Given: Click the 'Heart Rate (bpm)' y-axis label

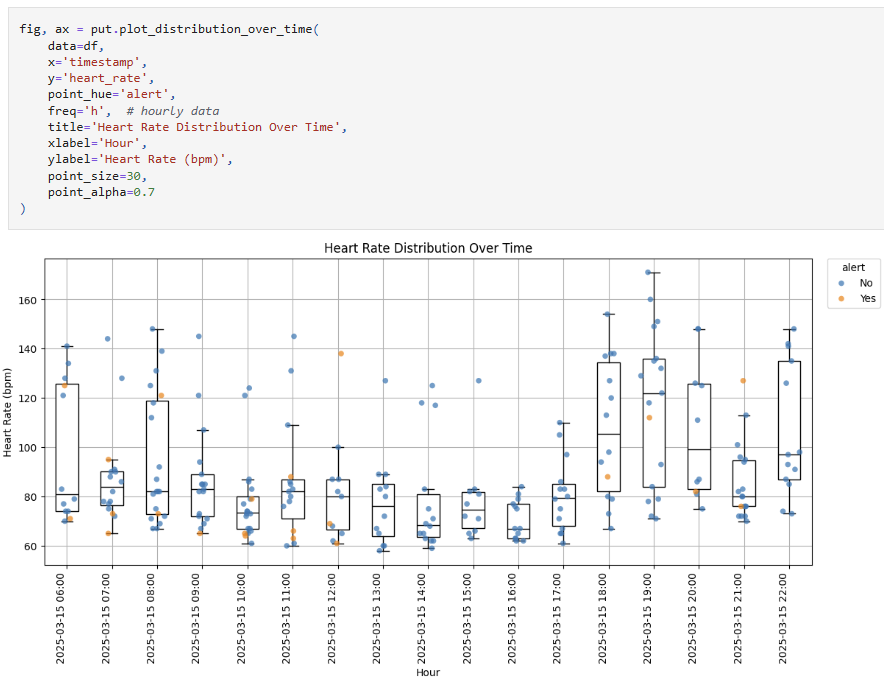Looking at the screenshot, I should [9, 412].
